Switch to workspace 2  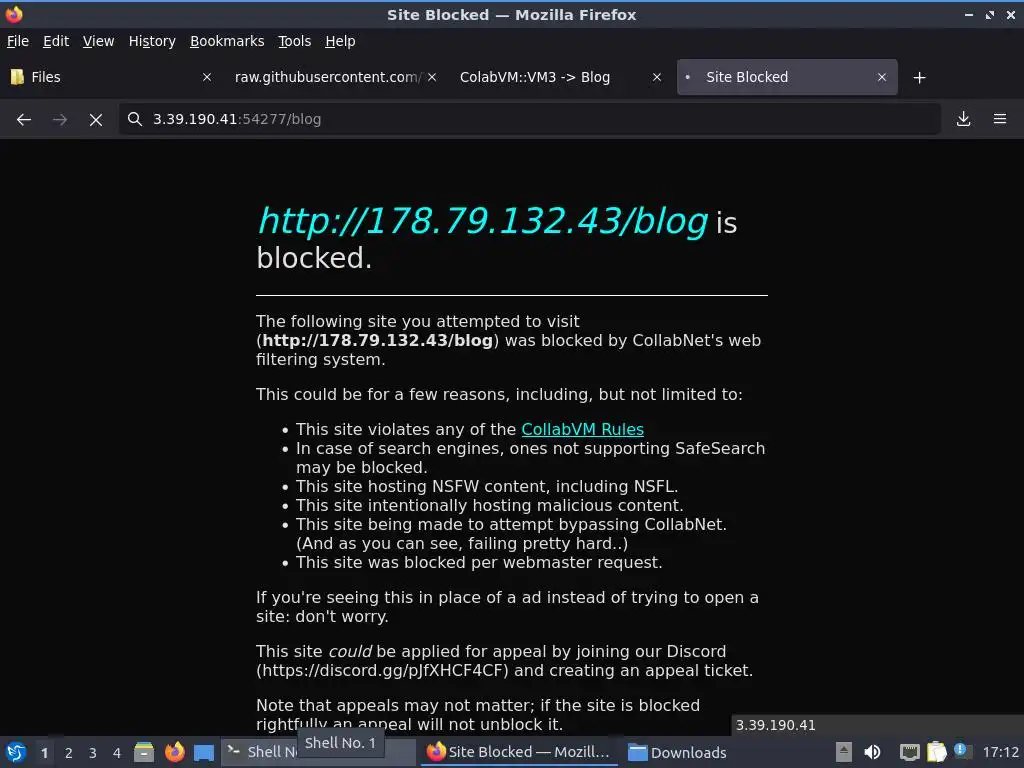pyautogui.click(x=69, y=753)
